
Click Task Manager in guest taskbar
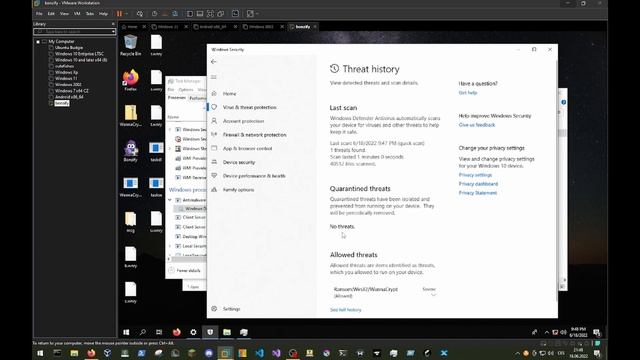coord(244,332)
